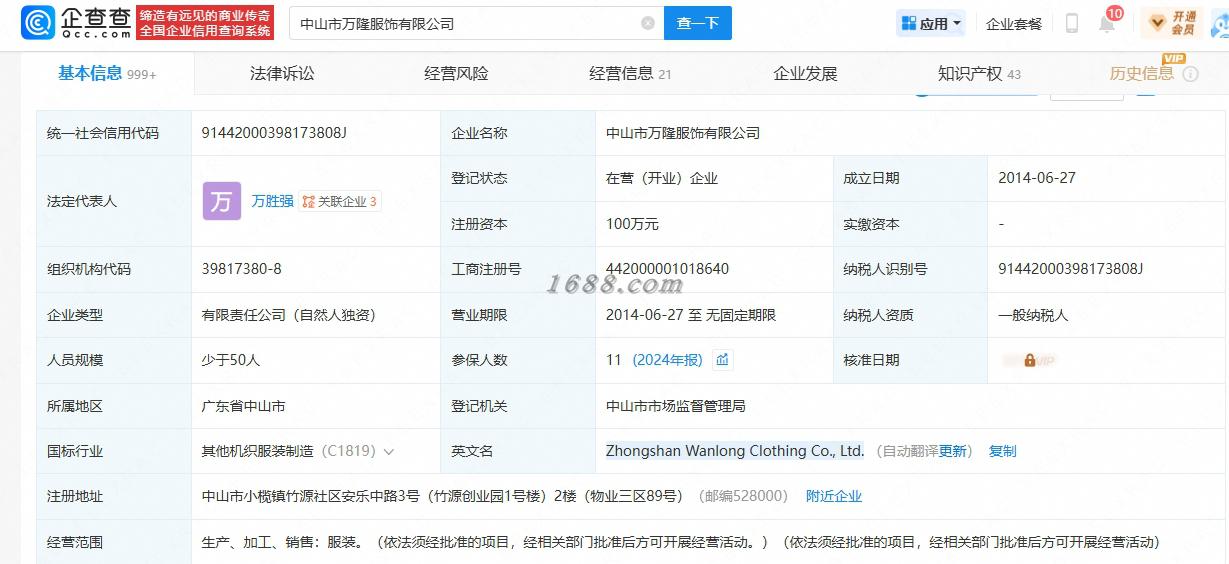Image resolution: width=1229 pixels, height=564 pixels.
Task: Click the info icon beside 历史信息
Action: click(x=1190, y=74)
